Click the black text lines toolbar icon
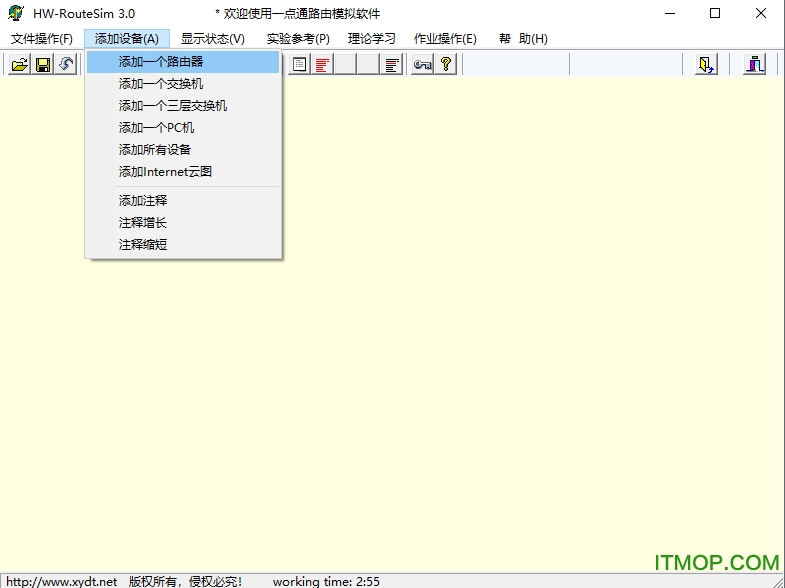The image size is (785, 588). (x=391, y=64)
